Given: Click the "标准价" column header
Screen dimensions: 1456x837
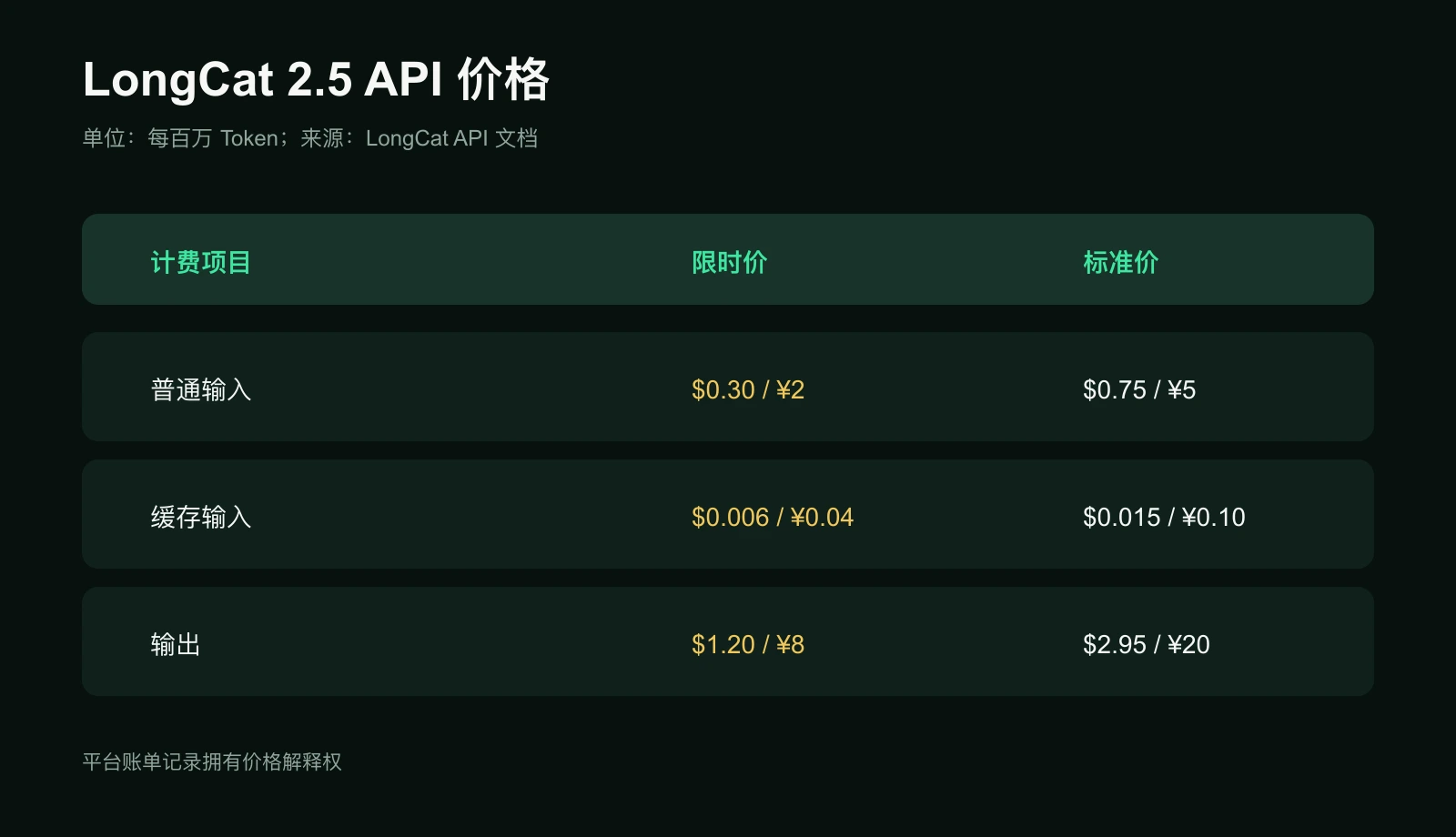Looking at the screenshot, I should 1120,262.
